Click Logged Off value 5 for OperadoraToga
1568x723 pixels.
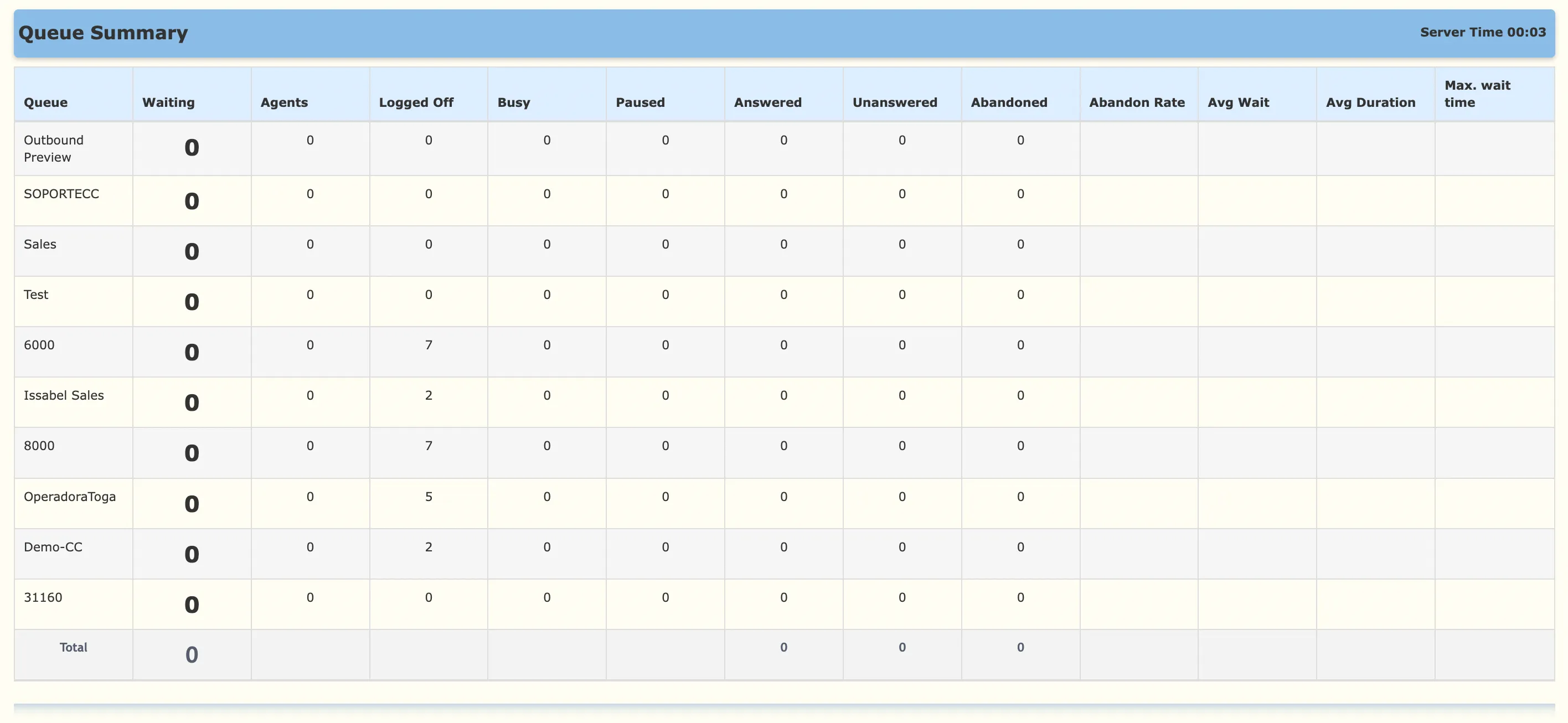tap(429, 496)
